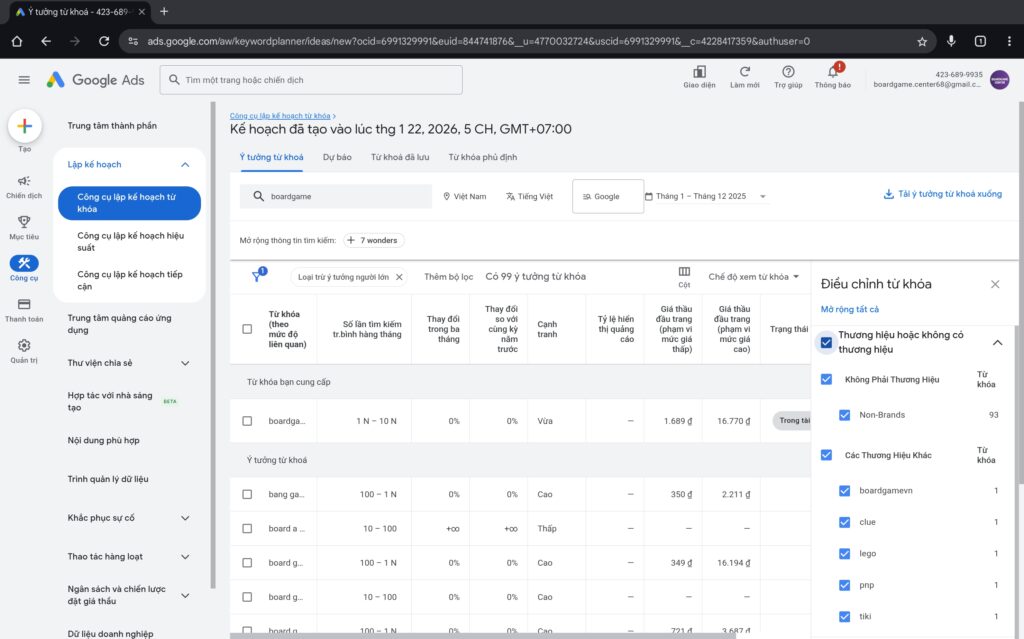Open the Mục tiêu goals trophy icon

(x=24, y=222)
